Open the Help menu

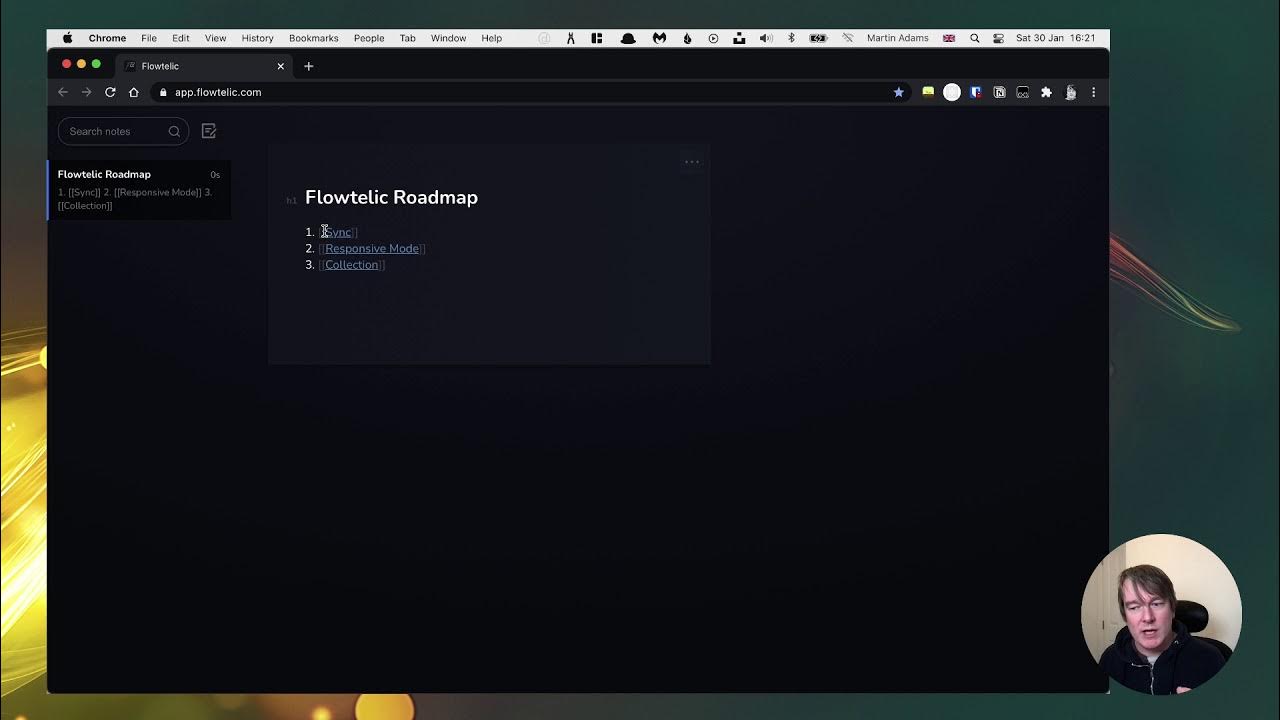click(x=491, y=38)
